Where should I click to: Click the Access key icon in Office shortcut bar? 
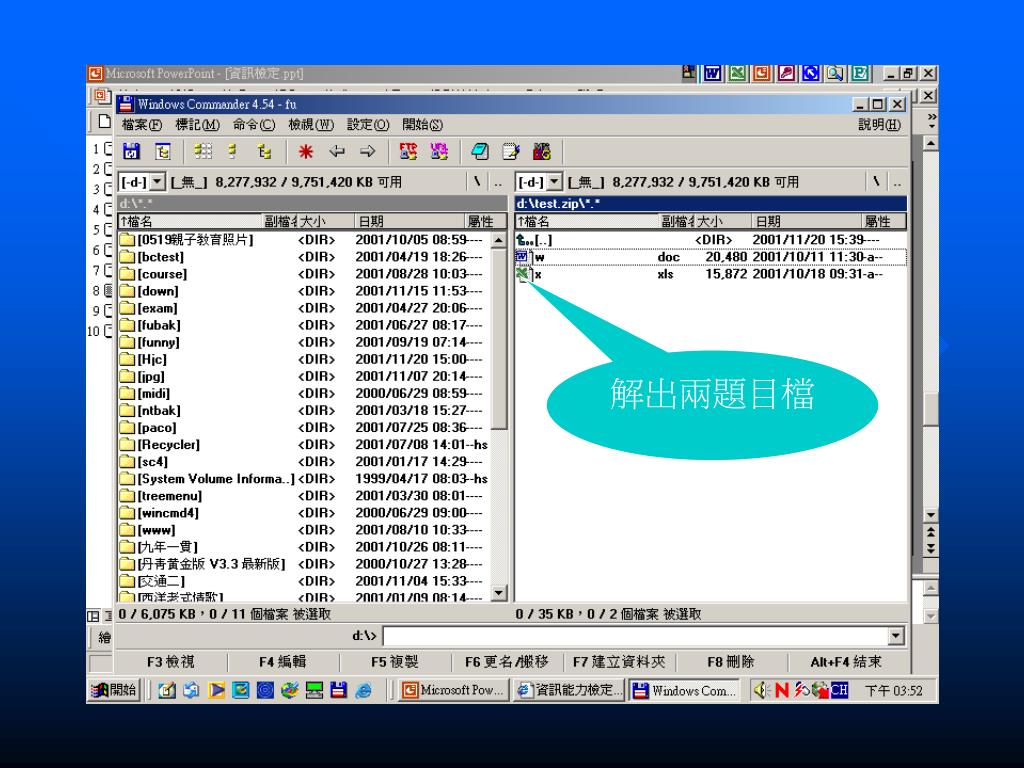(x=786, y=73)
